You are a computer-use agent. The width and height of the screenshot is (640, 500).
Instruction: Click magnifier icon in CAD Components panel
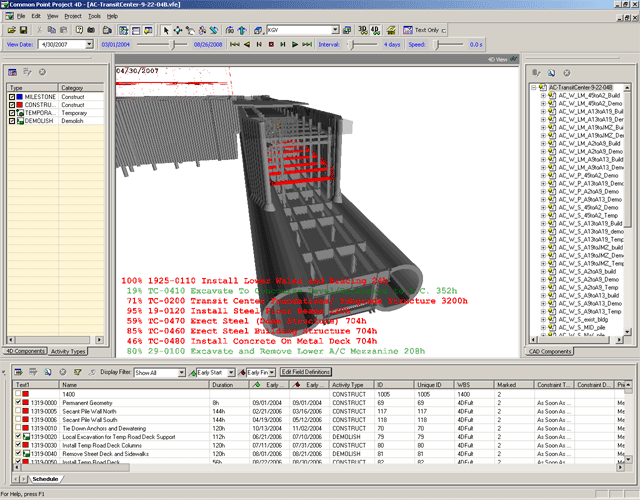pos(551,73)
